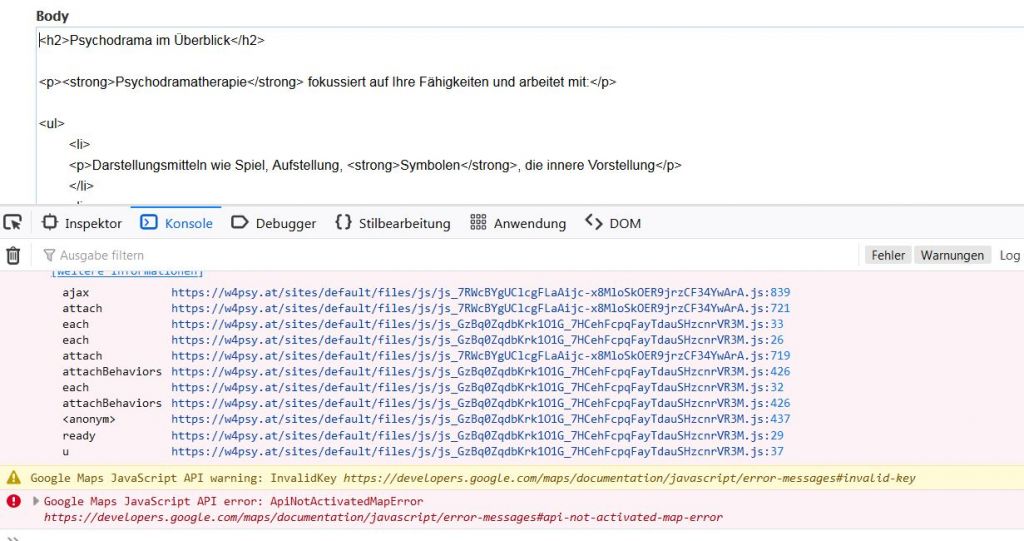Toggle the Warnungen filter button

point(952,255)
